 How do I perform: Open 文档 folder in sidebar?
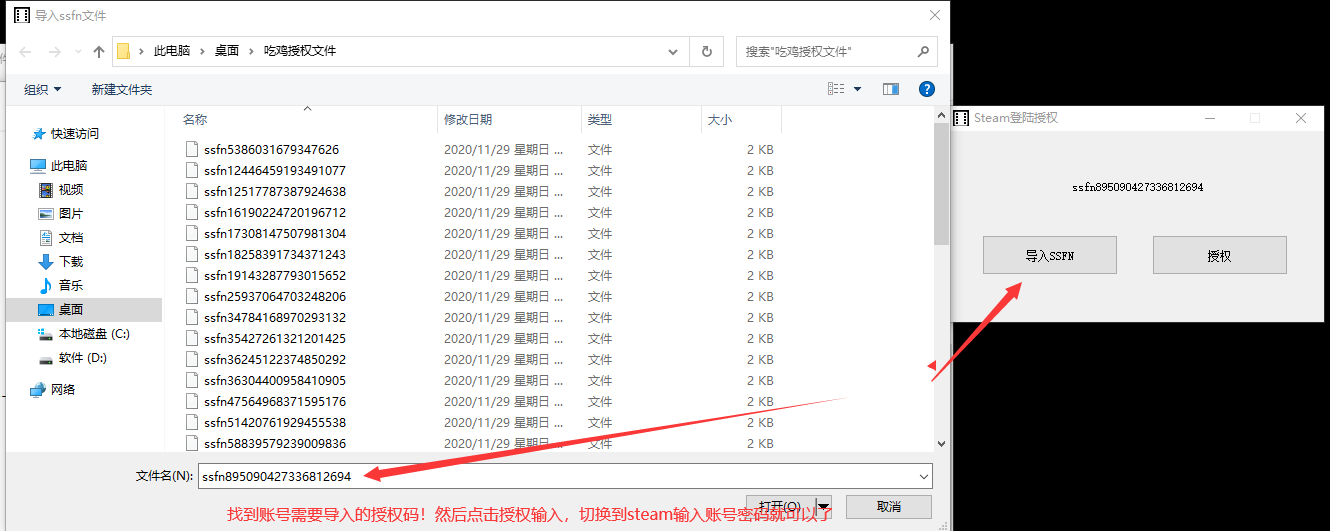click(x=71, y=237)
